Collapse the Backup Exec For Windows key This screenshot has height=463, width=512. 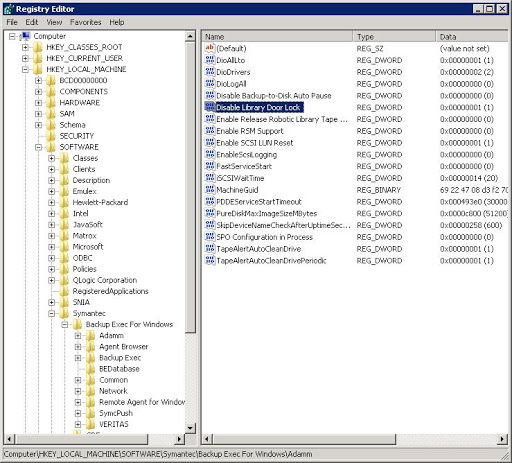tap(65, 325)
